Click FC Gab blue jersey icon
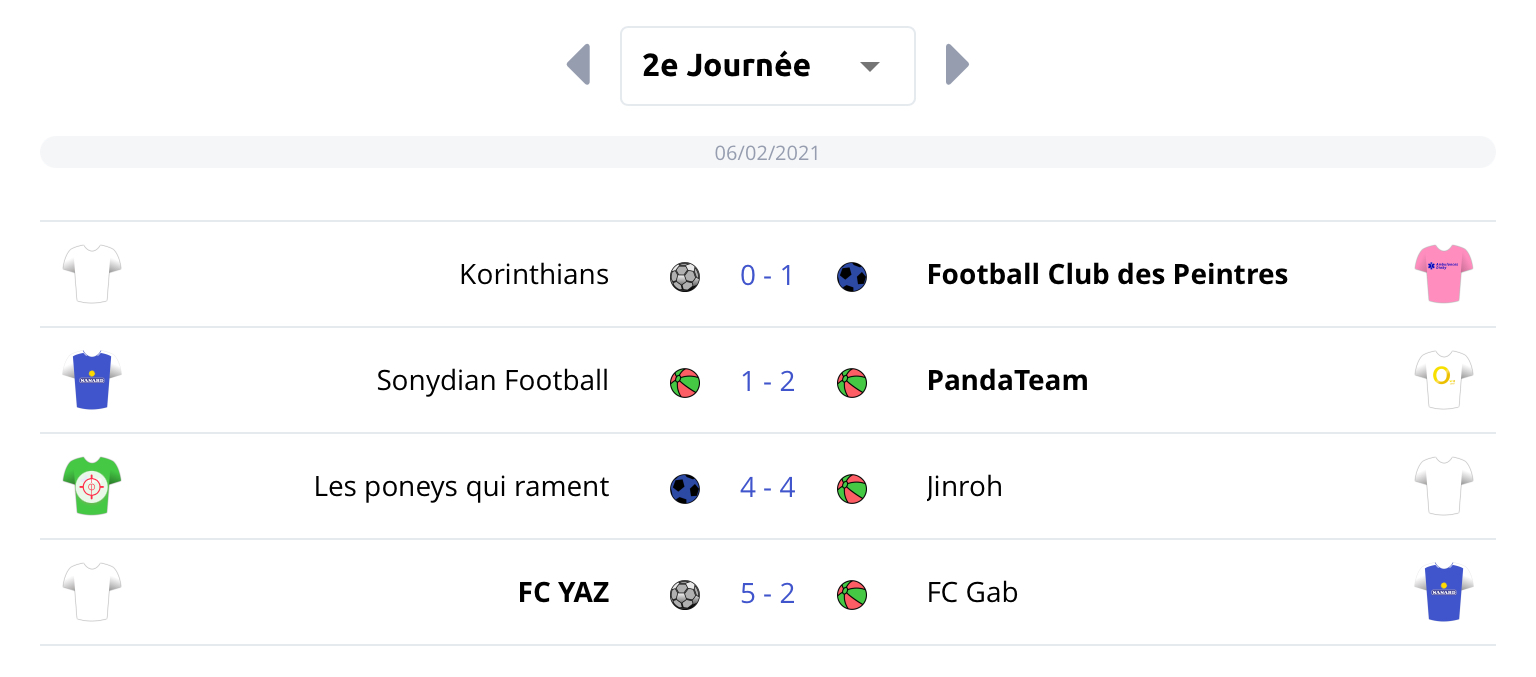1536x677 pixels. point(1444,592)
